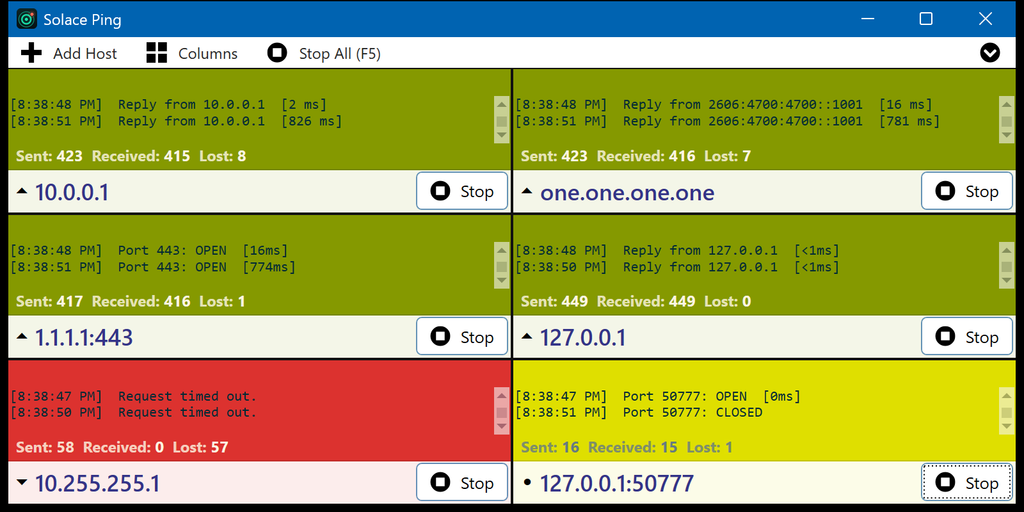Click the Port 443: OPEN [774ms] line
The image size is (1024, 512).
153,267
